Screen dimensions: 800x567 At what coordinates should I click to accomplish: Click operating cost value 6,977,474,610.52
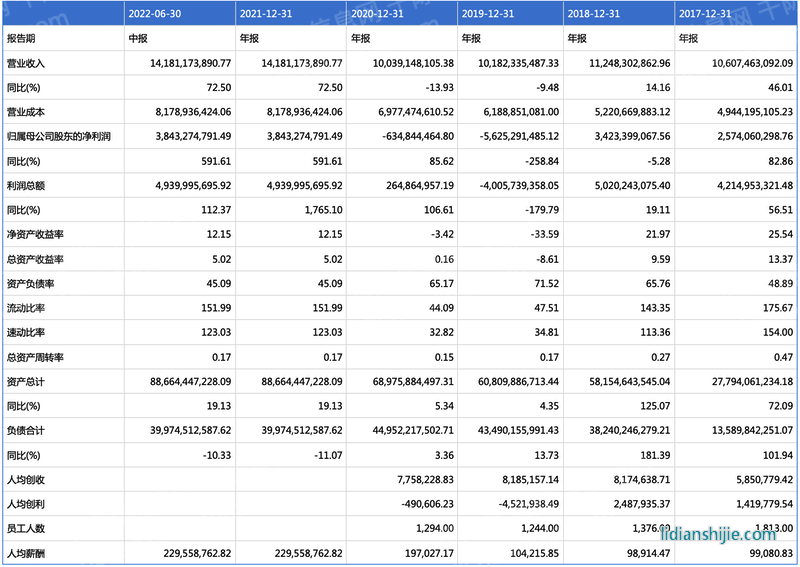click(416, 112)
